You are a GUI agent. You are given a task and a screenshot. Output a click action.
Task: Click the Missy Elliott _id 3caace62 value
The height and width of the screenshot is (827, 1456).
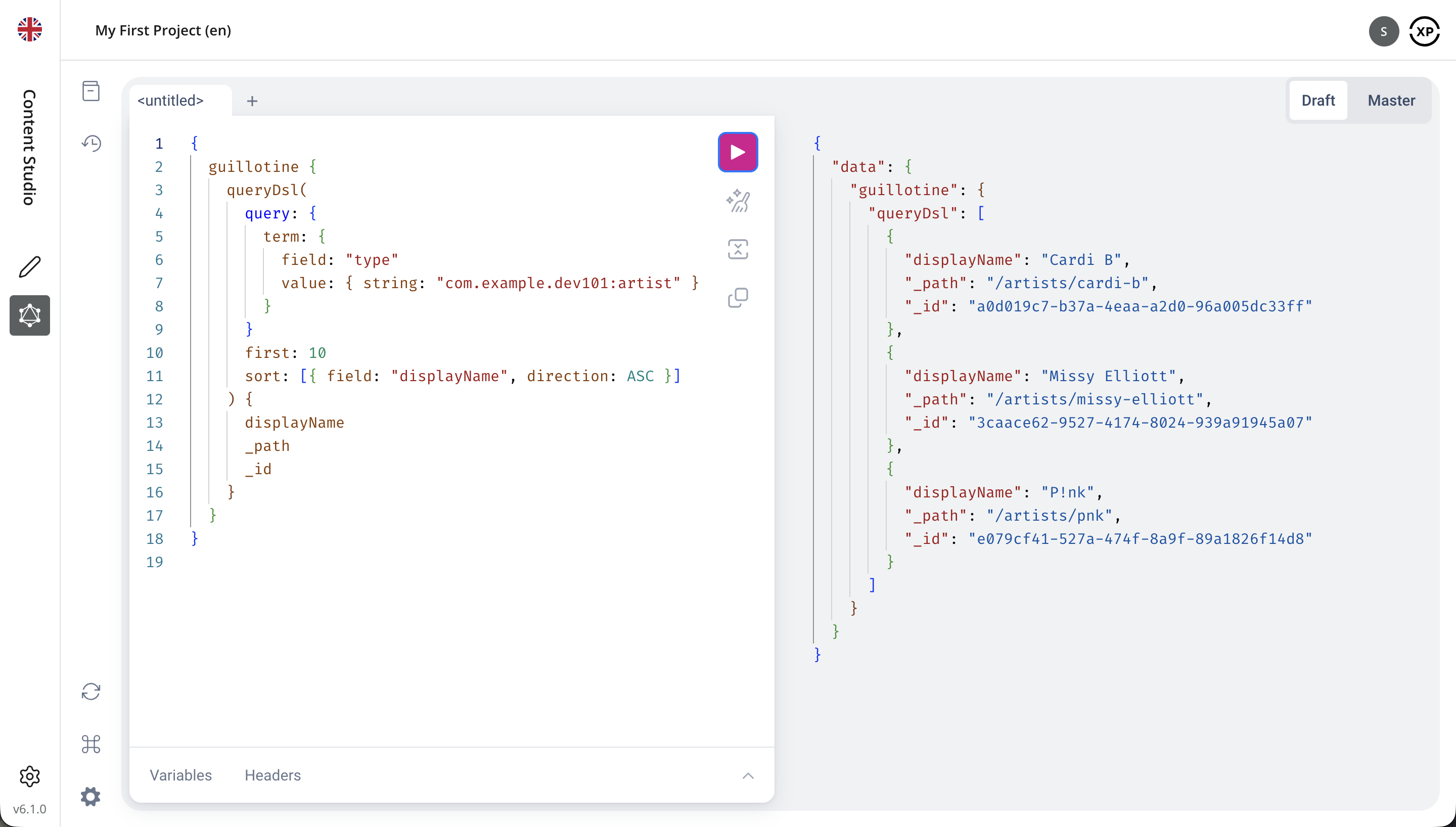tap(1140, 423)
